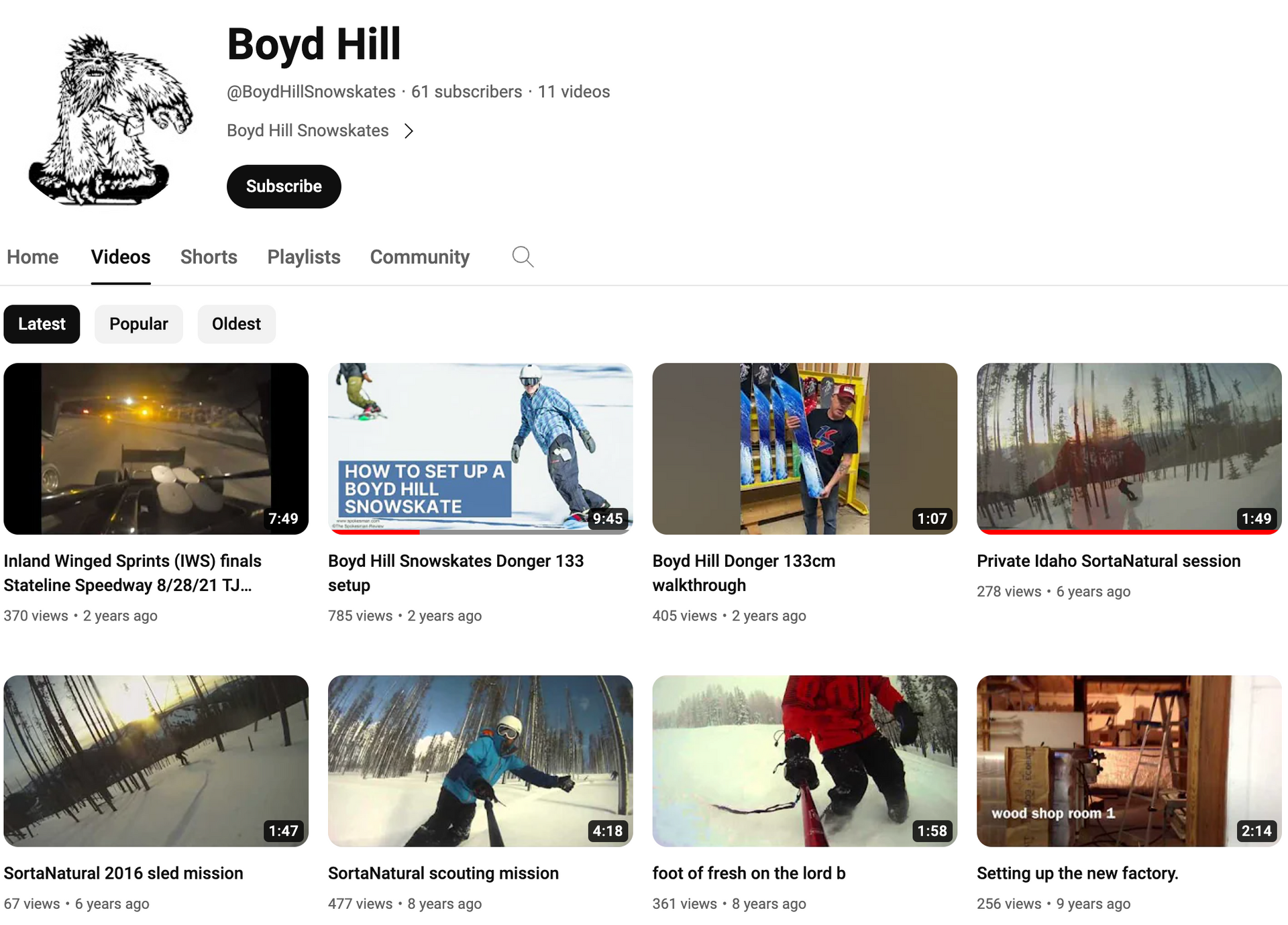
Task: Click '361 views • 8 years ago' metadata
Action: tap(729, 904)
